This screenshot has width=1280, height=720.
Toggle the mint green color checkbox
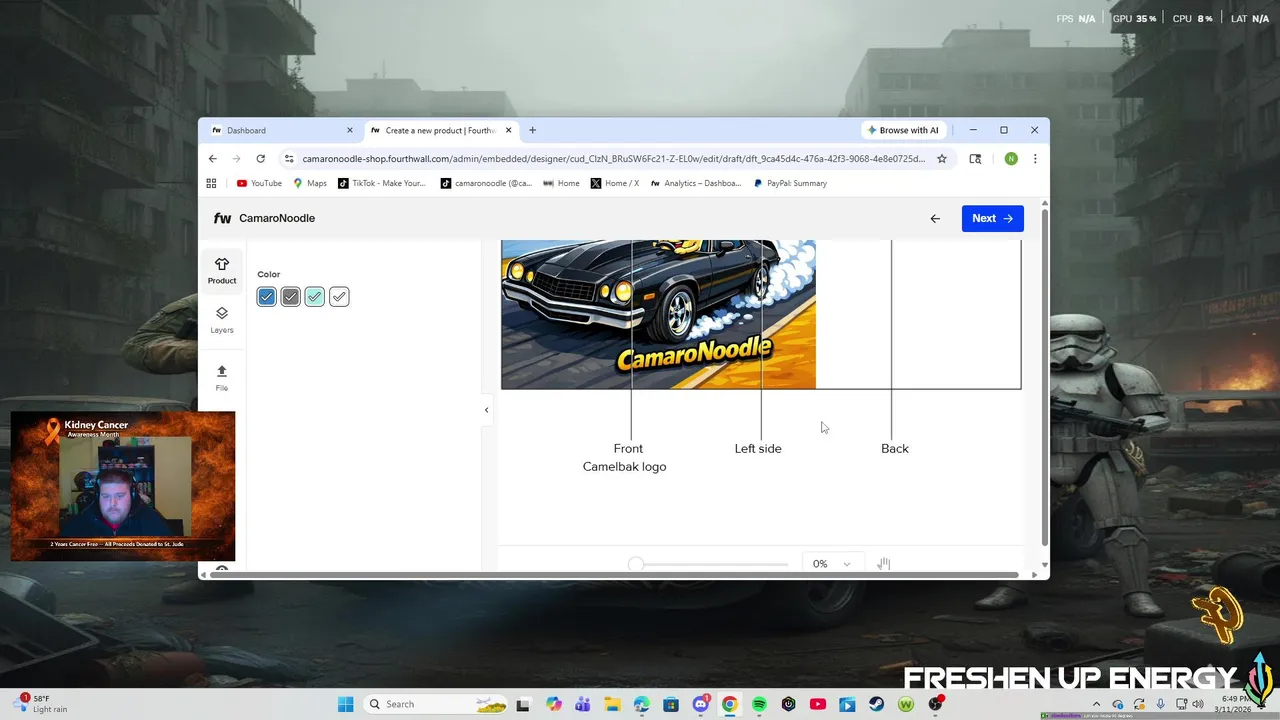coord(315,297)
